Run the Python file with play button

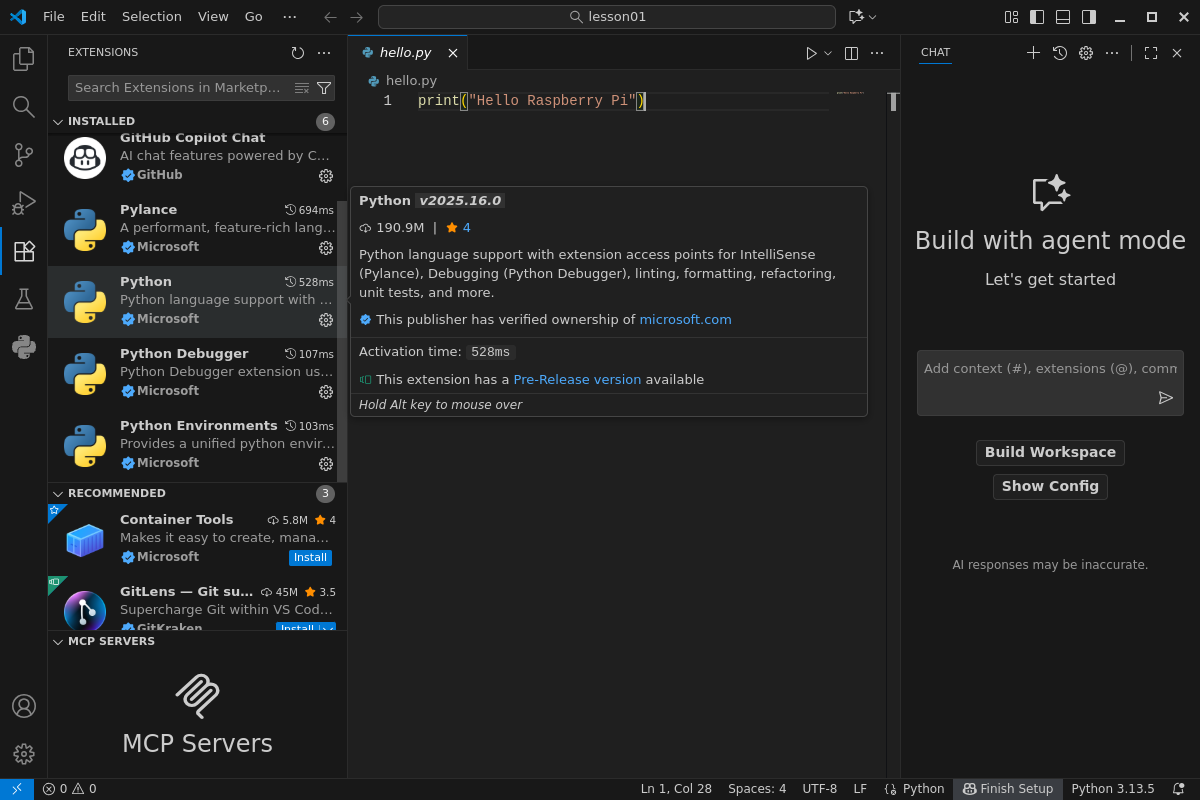tap(811, 53)
